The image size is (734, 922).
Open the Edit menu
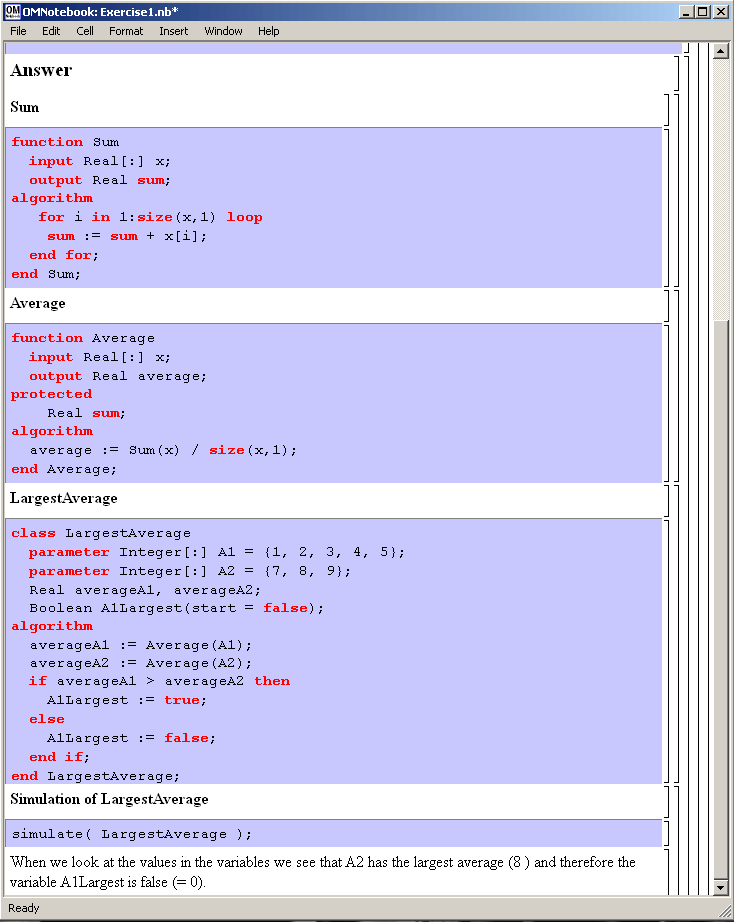(51, 31)
